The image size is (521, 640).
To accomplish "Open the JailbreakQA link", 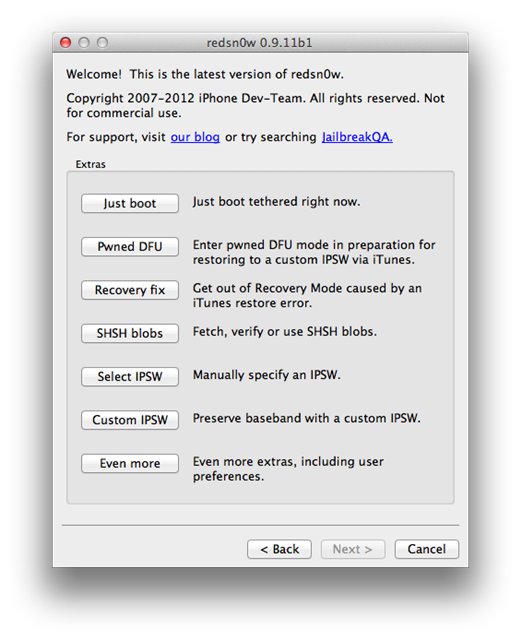I will [357, 137].
